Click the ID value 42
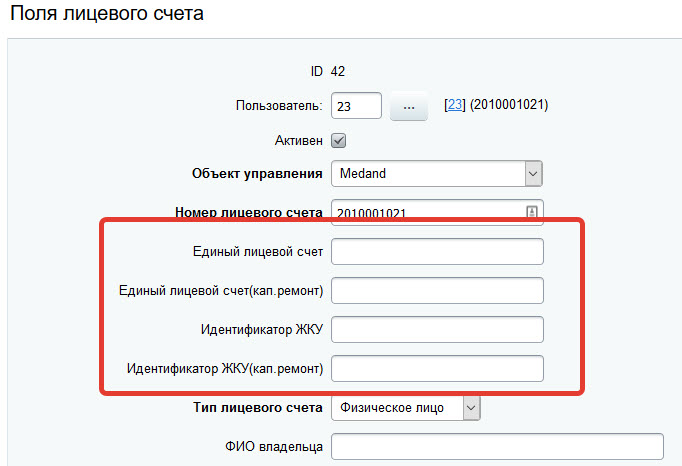Viewport: 682px width, 466px height. point(338,71)
